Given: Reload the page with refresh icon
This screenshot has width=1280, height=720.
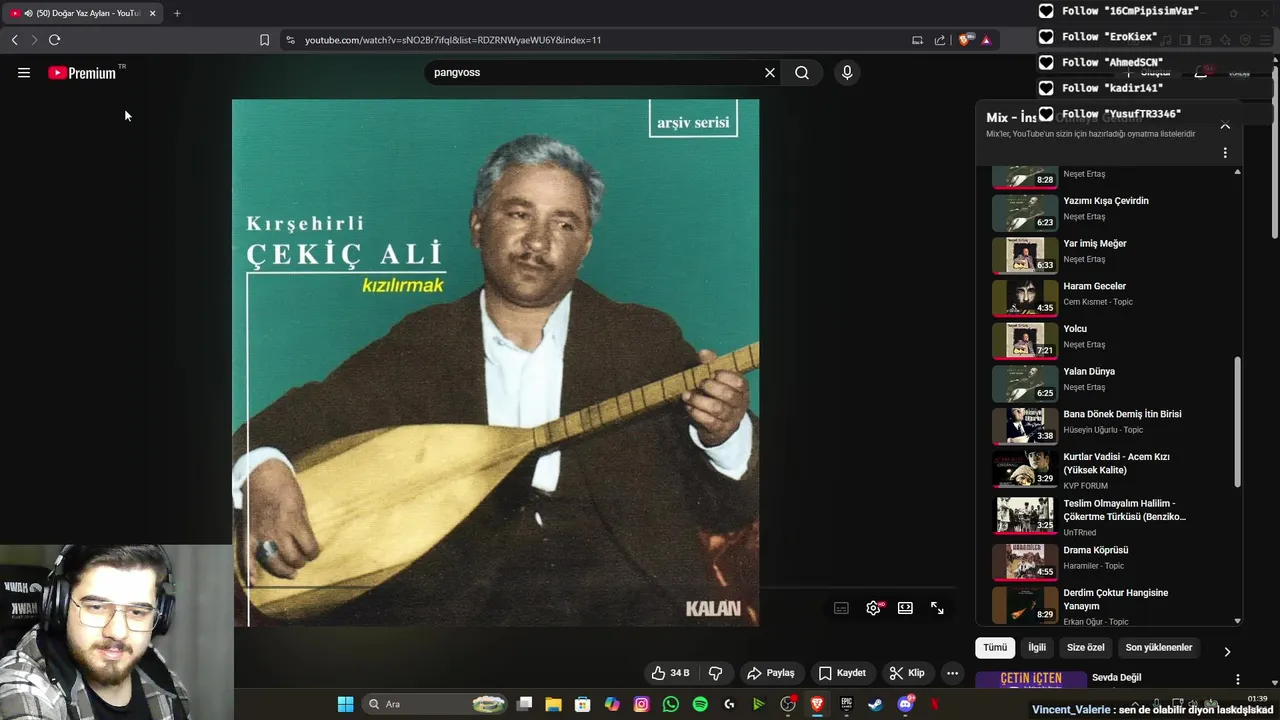Looking at the screenshot, I should coord(54,40).
